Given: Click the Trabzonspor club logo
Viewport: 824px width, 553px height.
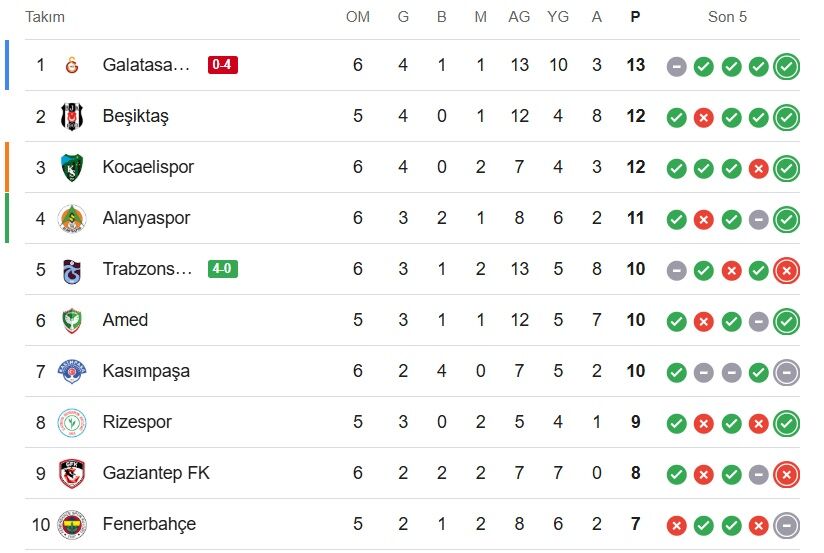Looking at the screenshot, I should coord(72,271).
